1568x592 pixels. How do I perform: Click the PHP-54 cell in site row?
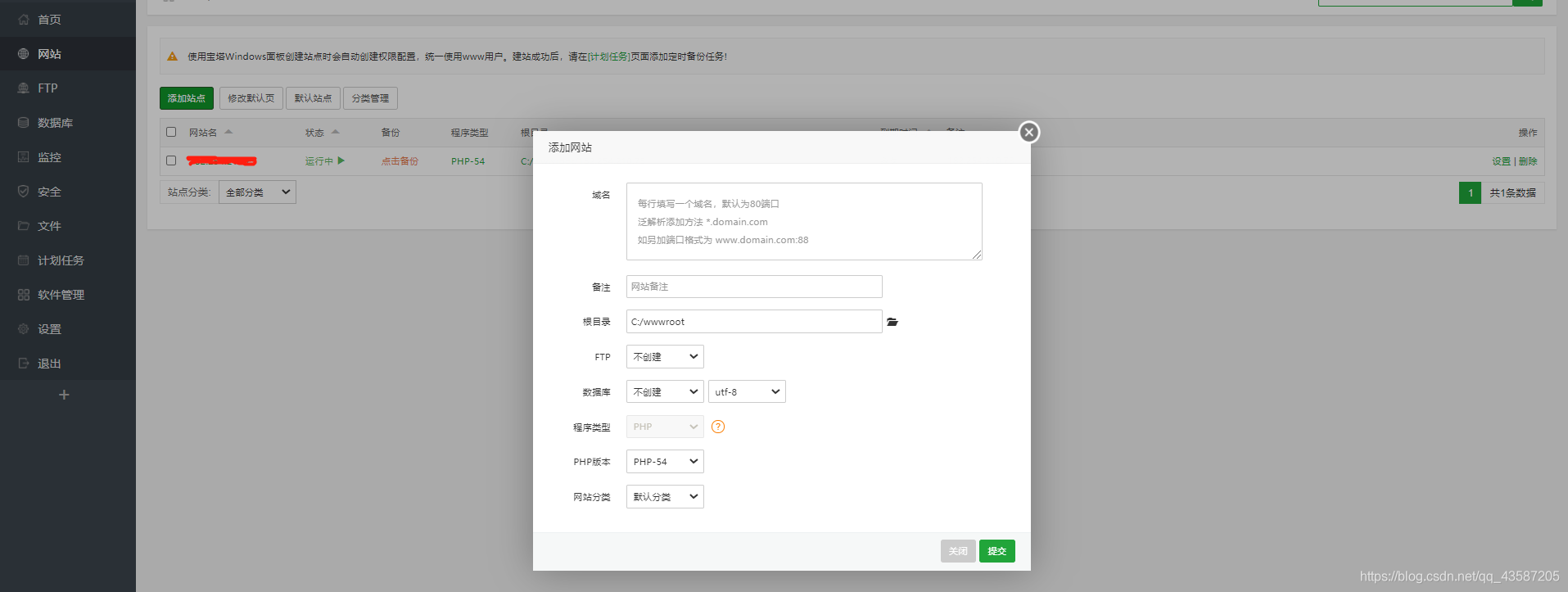468,161
